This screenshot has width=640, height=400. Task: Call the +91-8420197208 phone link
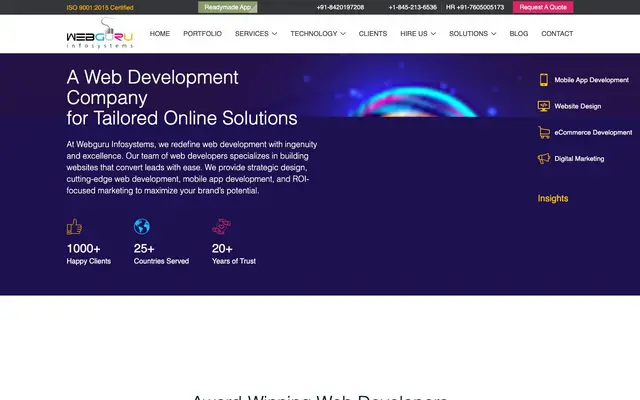(x=340, y=7)
